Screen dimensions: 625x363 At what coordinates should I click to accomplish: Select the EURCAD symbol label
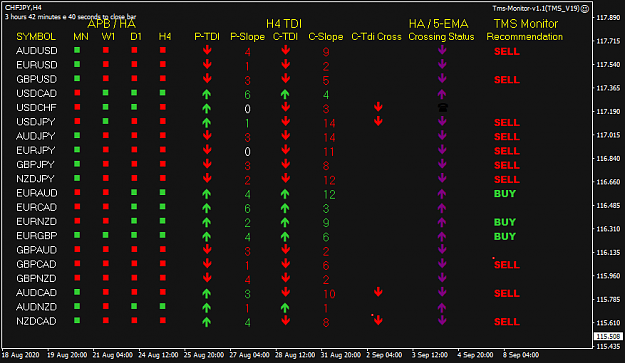pos(37,207)
